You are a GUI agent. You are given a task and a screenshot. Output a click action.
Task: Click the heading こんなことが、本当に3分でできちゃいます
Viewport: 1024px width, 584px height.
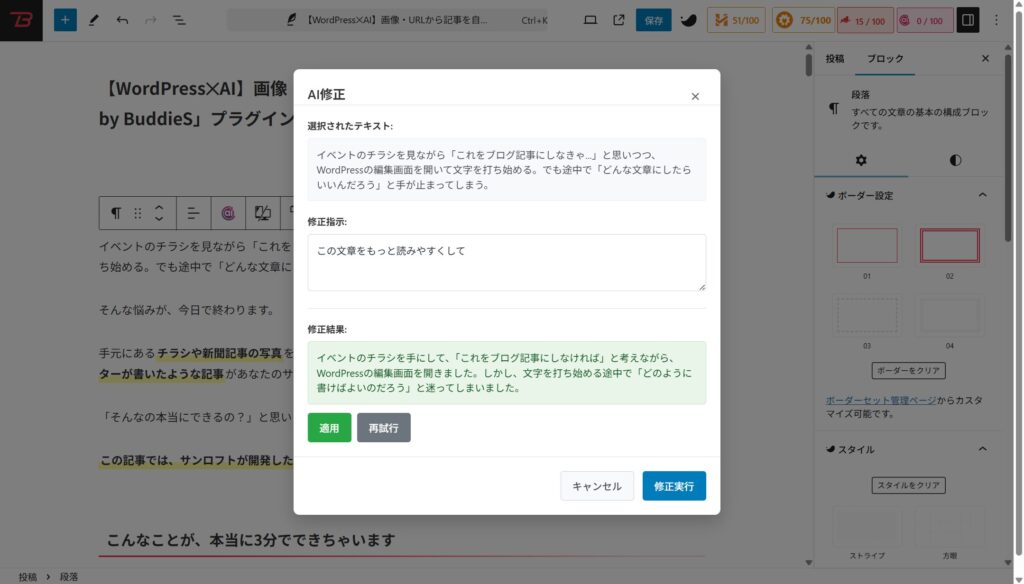tap(251, 540)
